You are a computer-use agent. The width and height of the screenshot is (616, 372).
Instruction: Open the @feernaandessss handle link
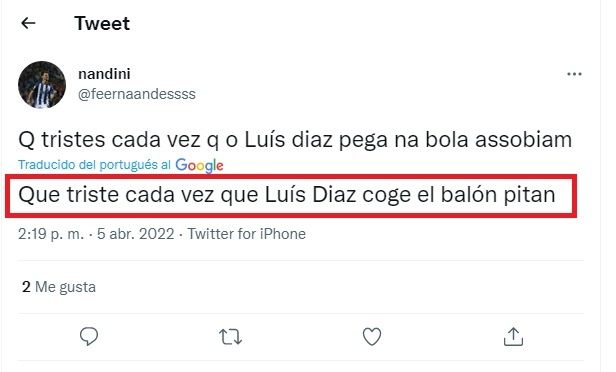137,94
